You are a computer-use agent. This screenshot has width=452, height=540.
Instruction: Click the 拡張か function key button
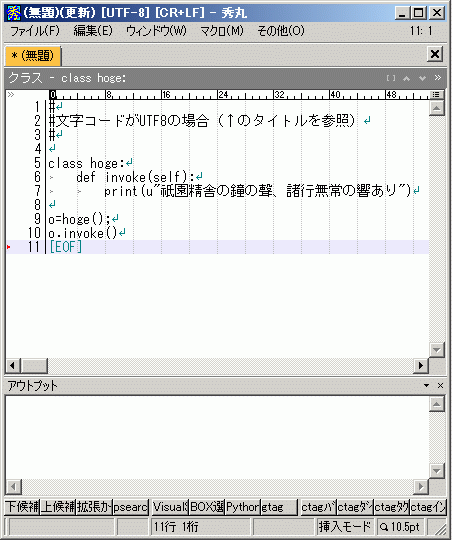click(x=94, y=507)
